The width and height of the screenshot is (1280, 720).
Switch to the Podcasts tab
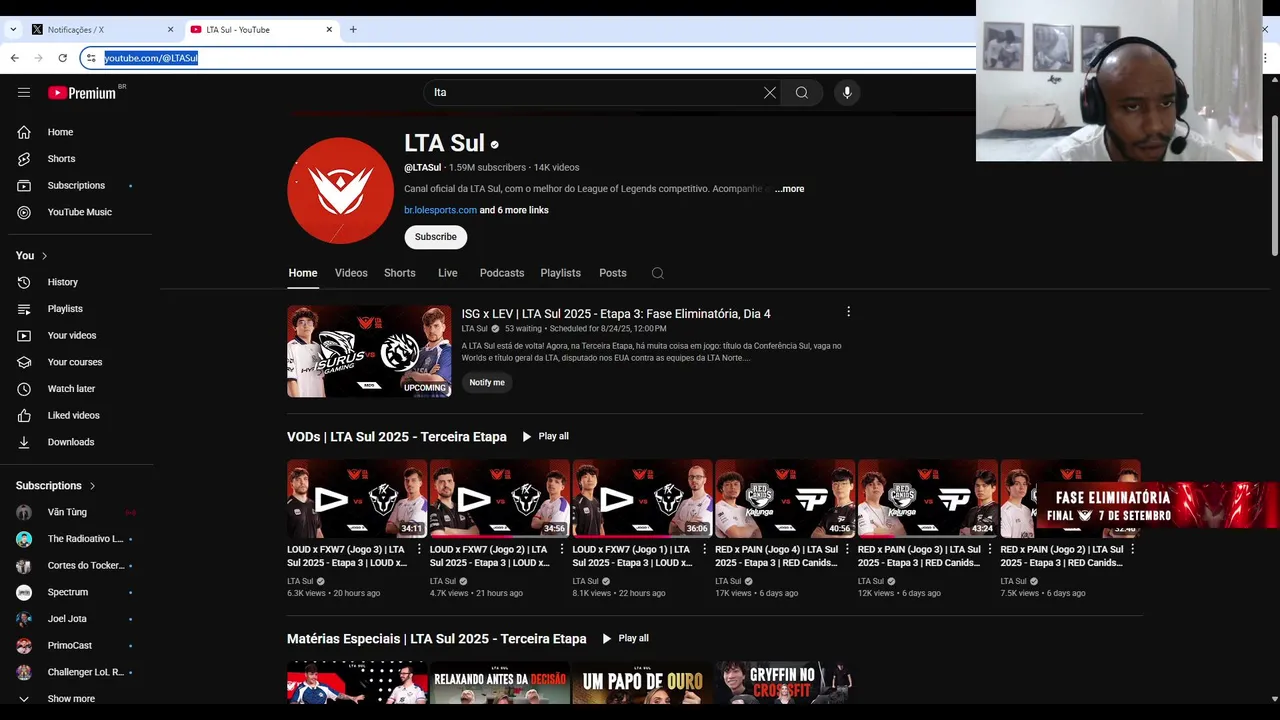[x=502, y=273]
